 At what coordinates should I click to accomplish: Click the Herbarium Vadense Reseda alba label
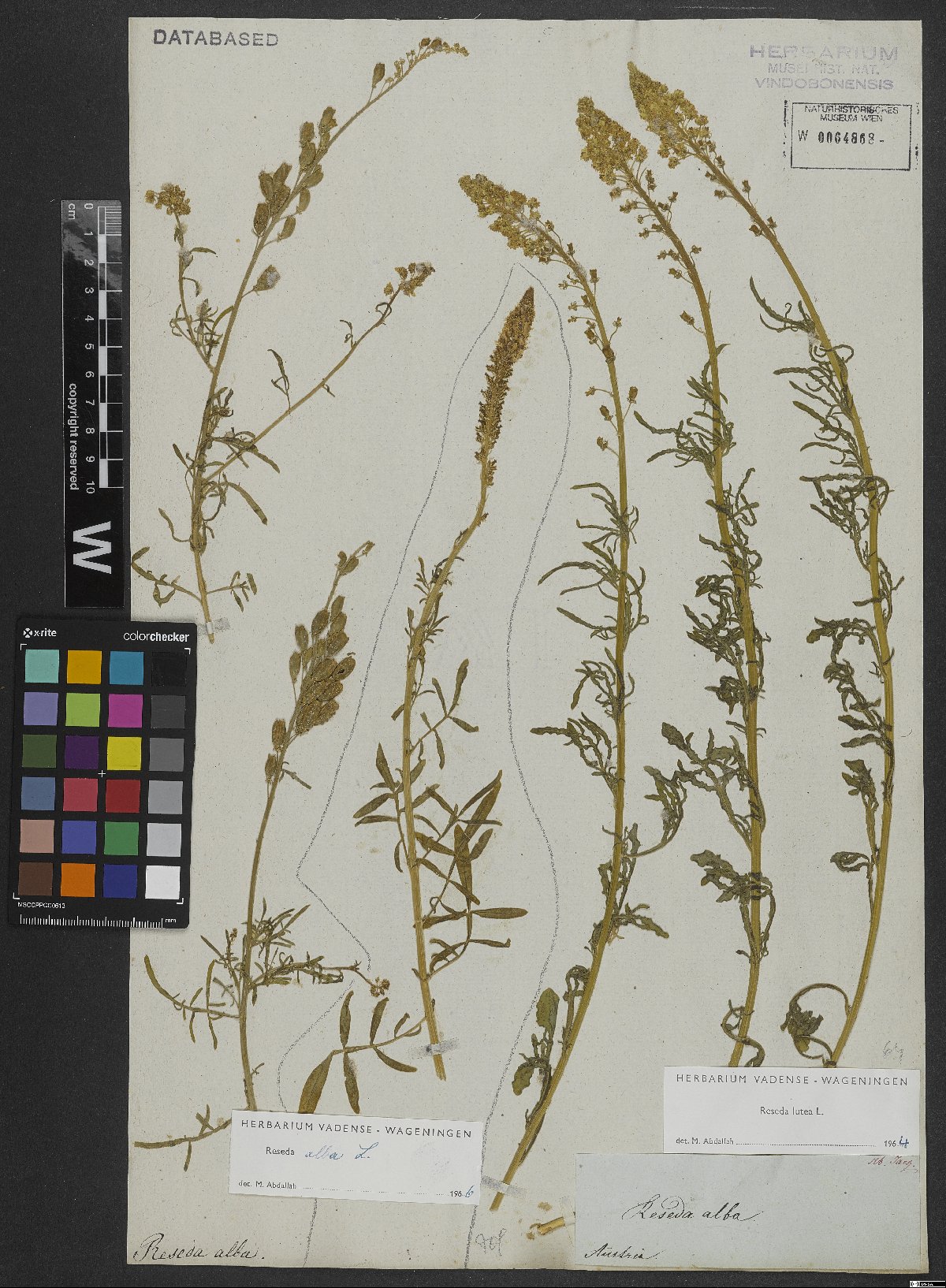(x=356, y=1156)
